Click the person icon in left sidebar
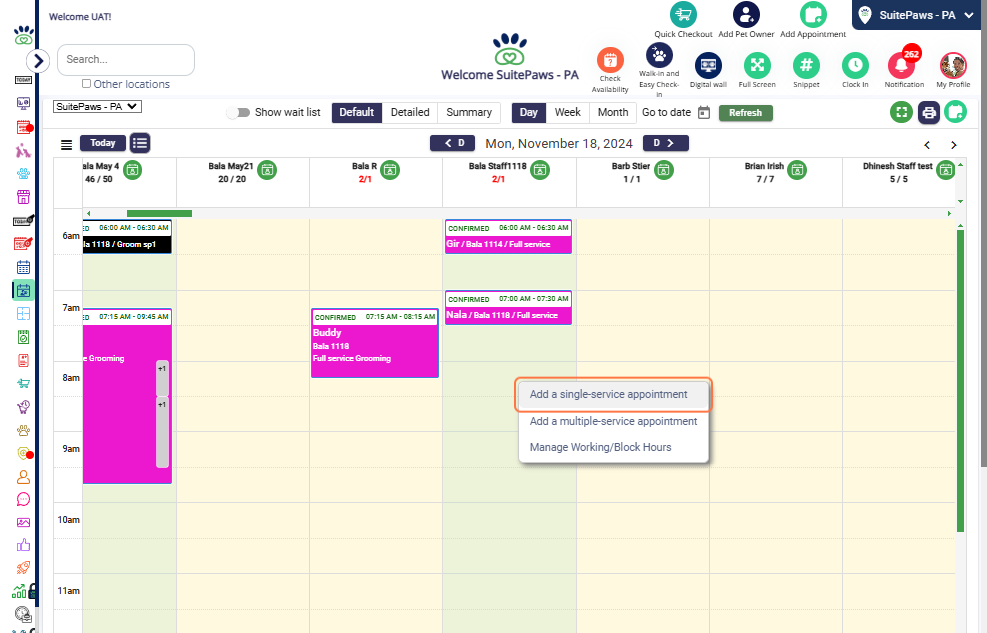The height and width of the screenshot is (633, 987). [23, 477]
